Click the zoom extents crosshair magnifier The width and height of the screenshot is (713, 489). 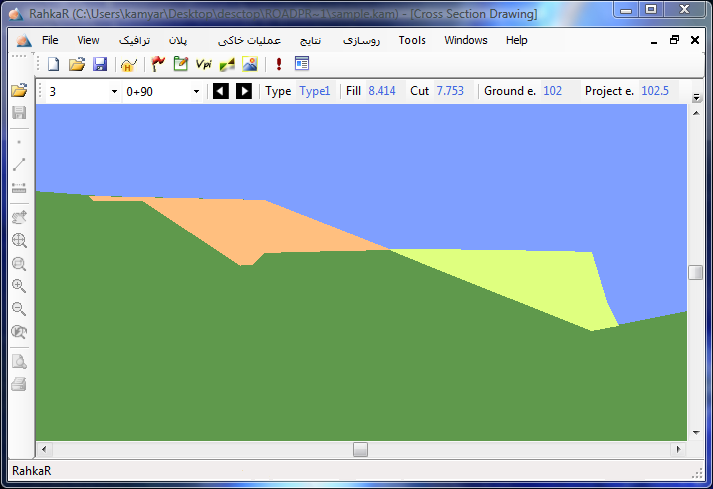[x=19, y=241]
